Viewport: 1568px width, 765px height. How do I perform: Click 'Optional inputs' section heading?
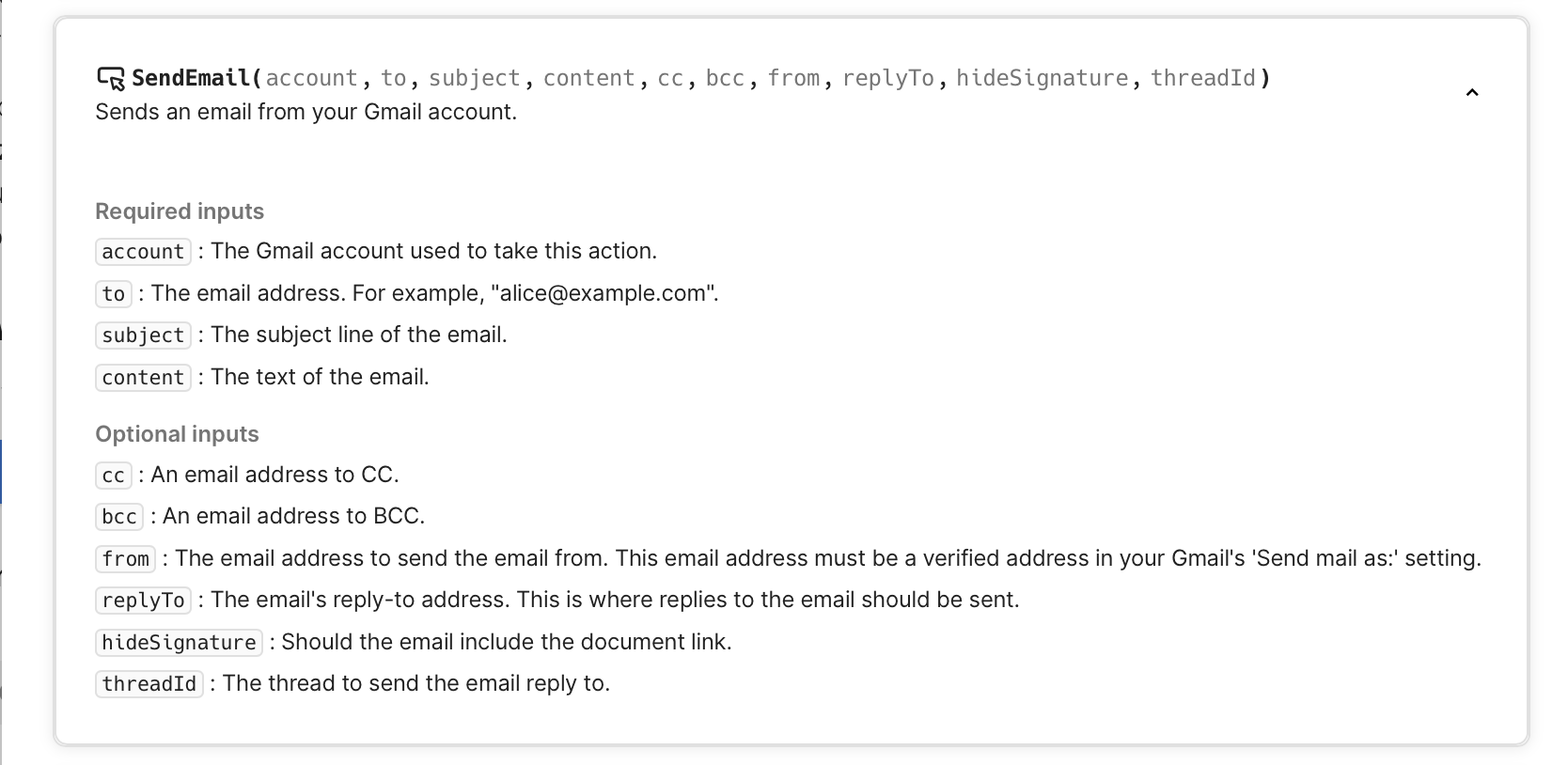[177, 434]
